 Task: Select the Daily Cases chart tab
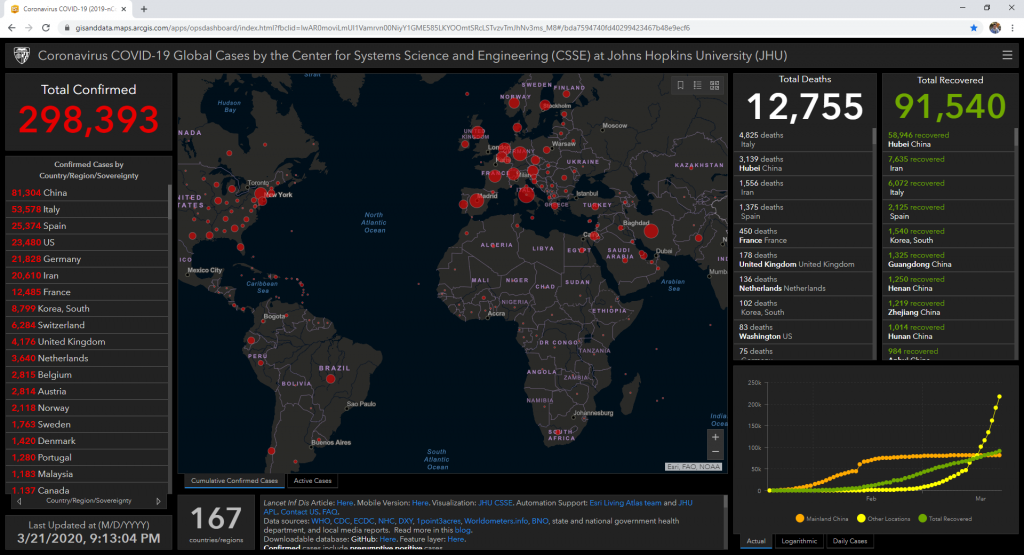click(x=850, y=541)
